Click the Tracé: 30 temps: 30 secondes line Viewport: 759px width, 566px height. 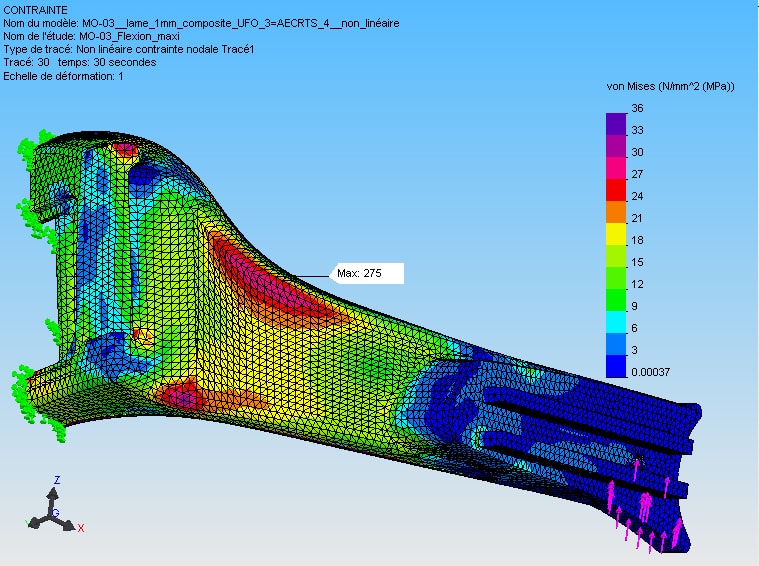(80, 62)
